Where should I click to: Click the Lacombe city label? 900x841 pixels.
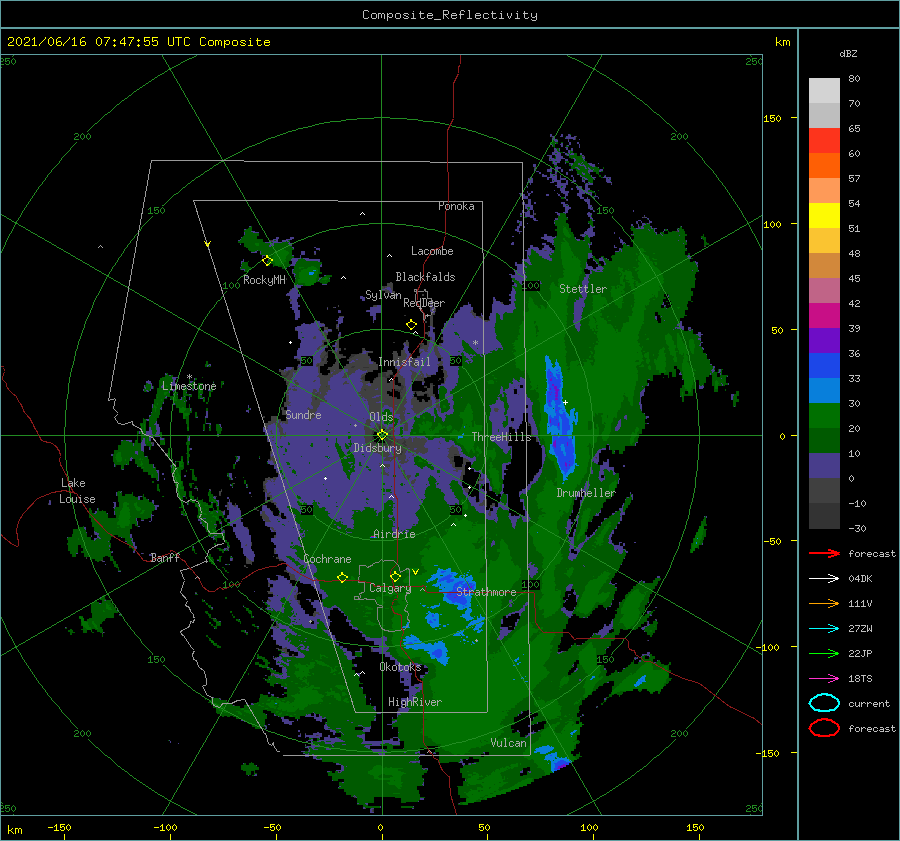pyautogui.click(x=432, y=251)
